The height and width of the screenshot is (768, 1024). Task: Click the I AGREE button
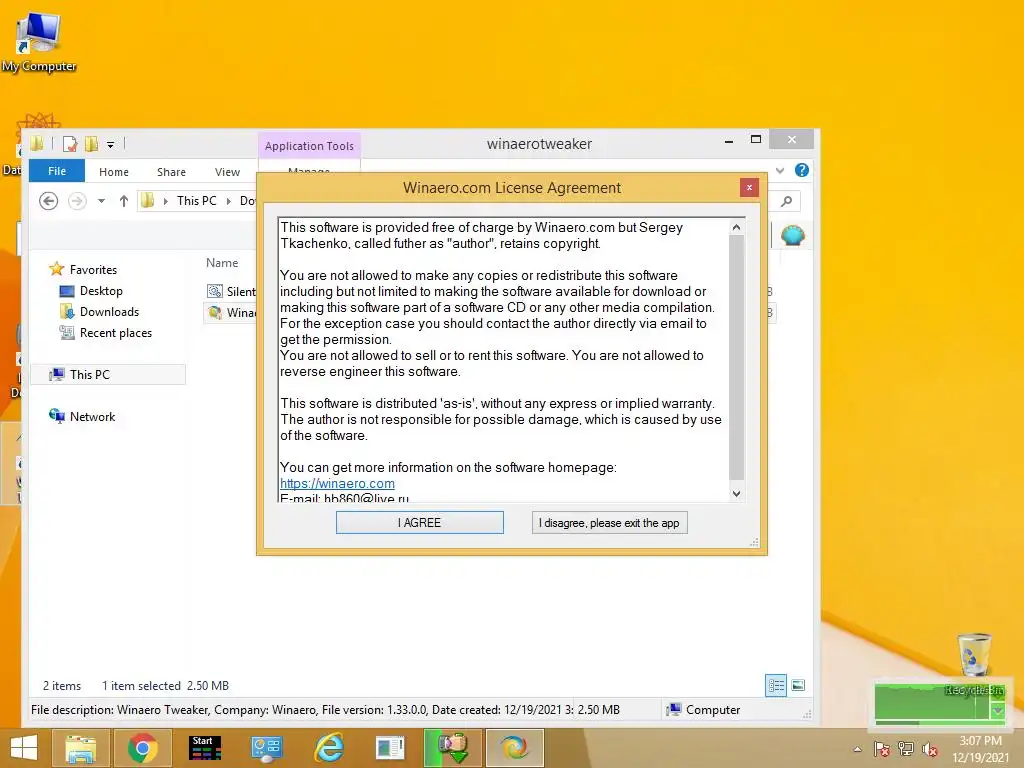[419, 522]
